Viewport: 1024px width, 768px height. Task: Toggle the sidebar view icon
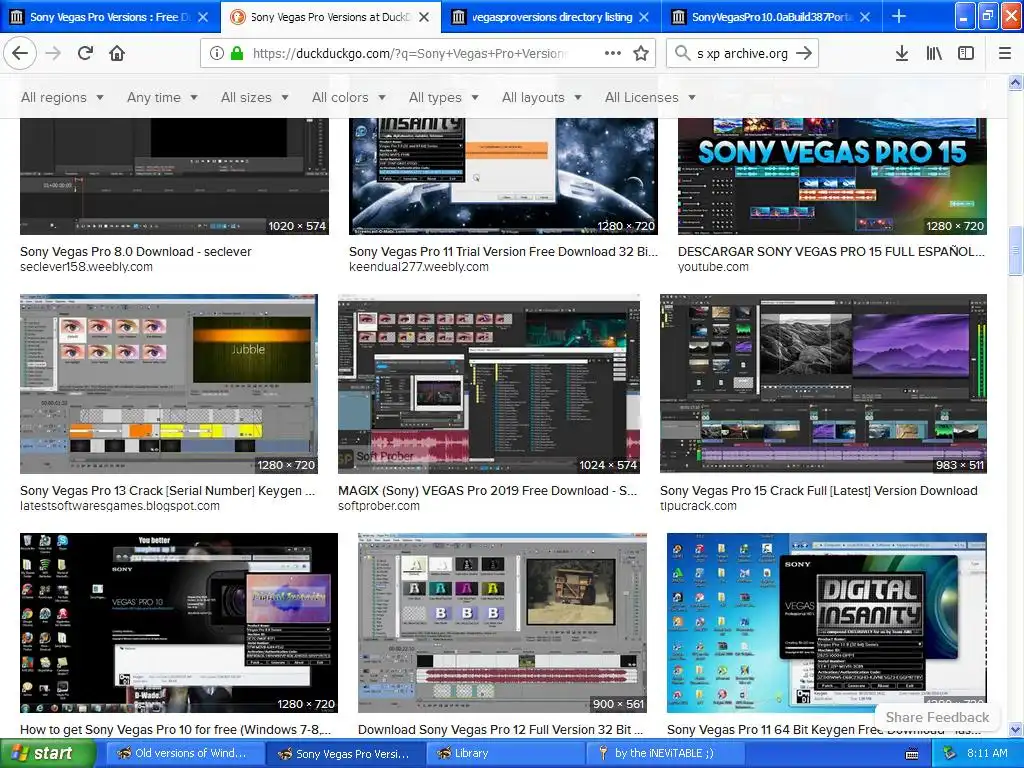point(966,54)
